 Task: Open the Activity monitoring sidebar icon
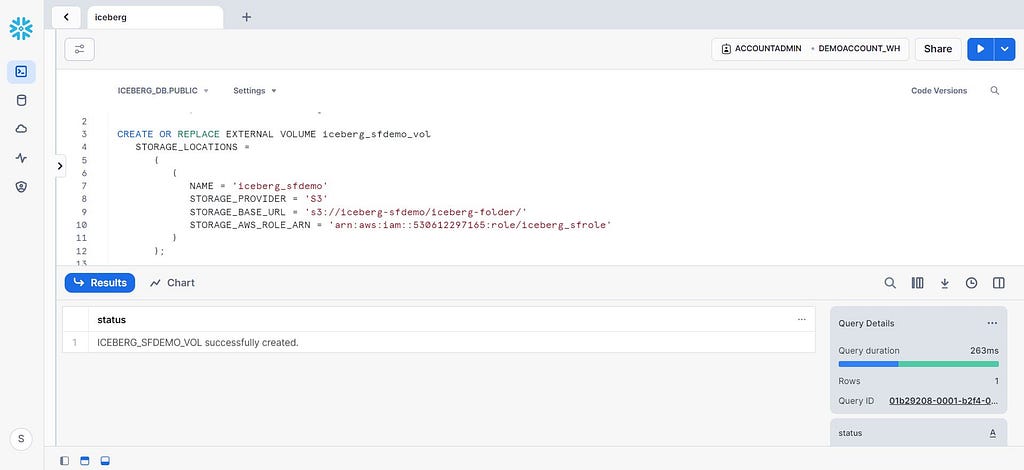(21, 158)
